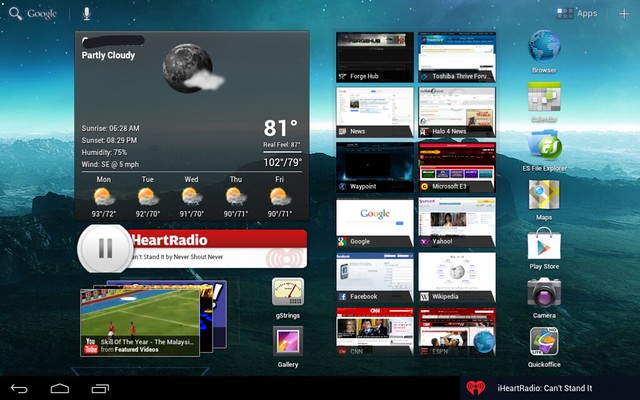Image resolution: width=640 pixels, height=400 pixels.
Task: Open the Facebook bookmark
Action: click(x=375, y=277)
